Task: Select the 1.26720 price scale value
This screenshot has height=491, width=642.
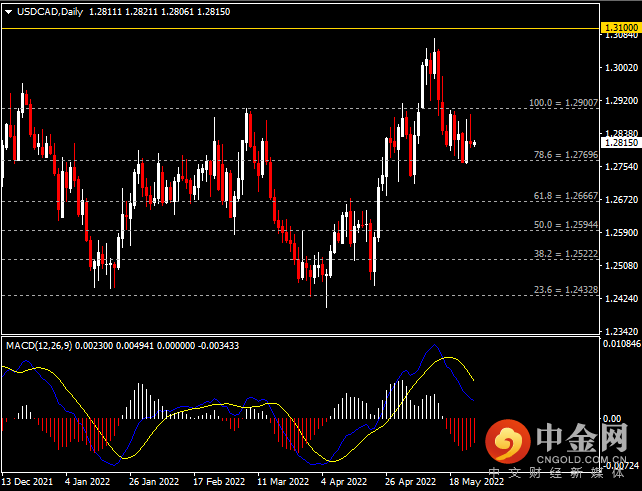Action: pyautogui.click(x=622, y=200)
